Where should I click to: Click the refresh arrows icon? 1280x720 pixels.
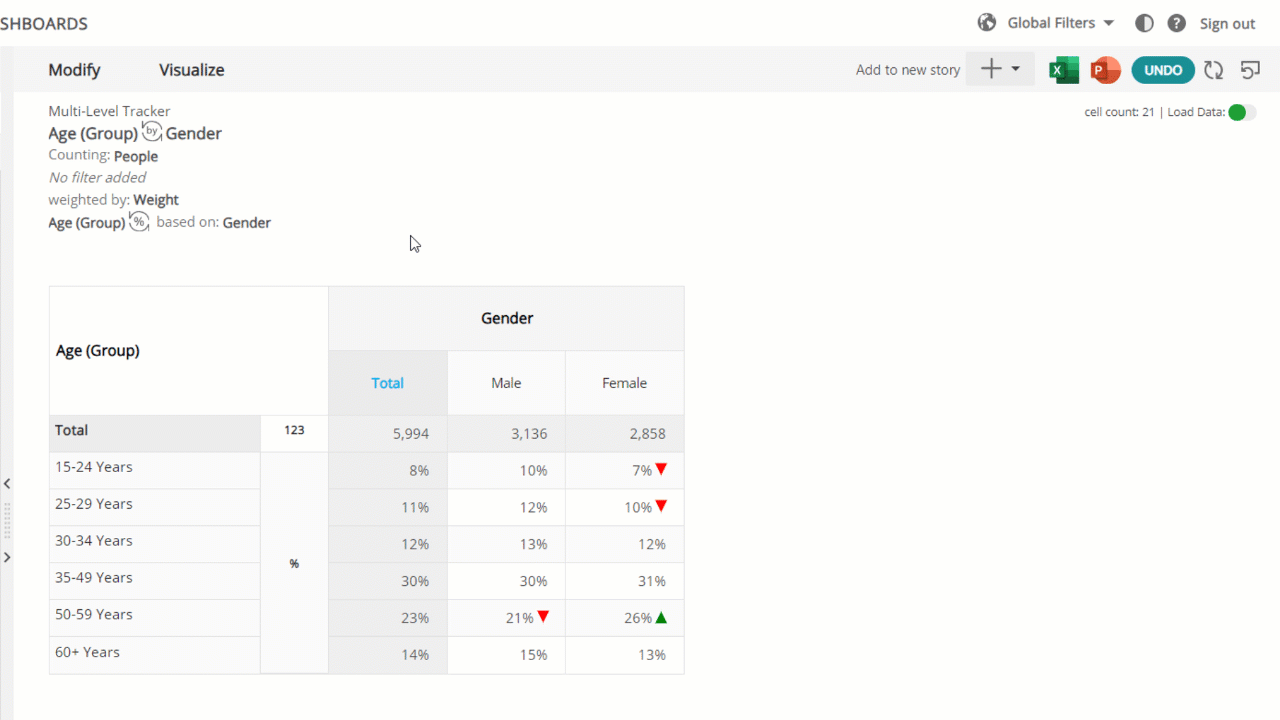[x=1213, y=70]
